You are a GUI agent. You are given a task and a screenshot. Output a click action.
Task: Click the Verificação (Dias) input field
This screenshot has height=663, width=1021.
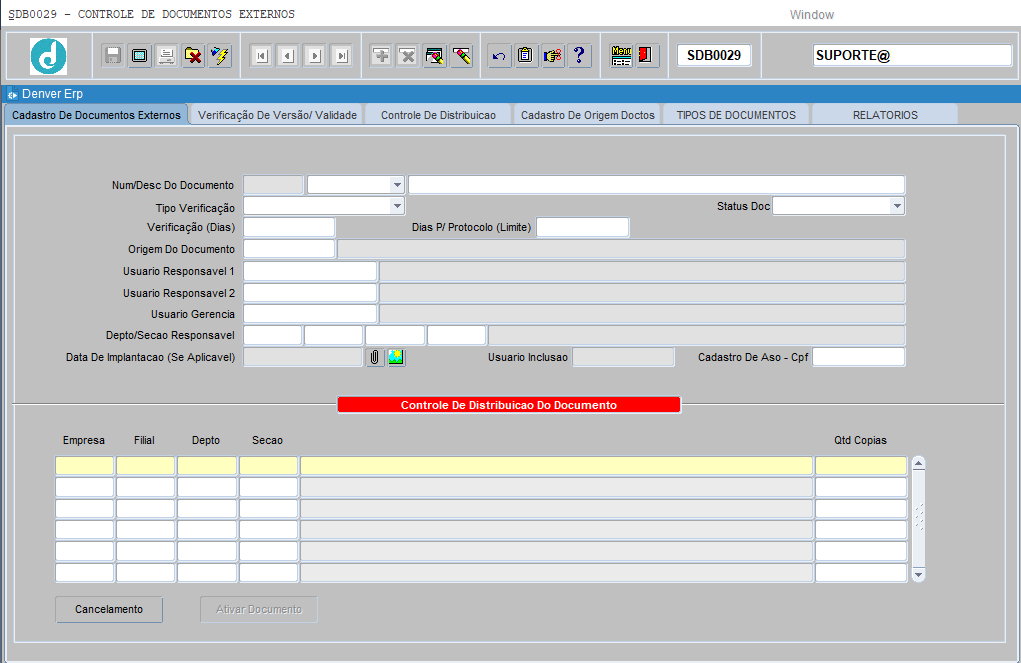pos(289,227)
